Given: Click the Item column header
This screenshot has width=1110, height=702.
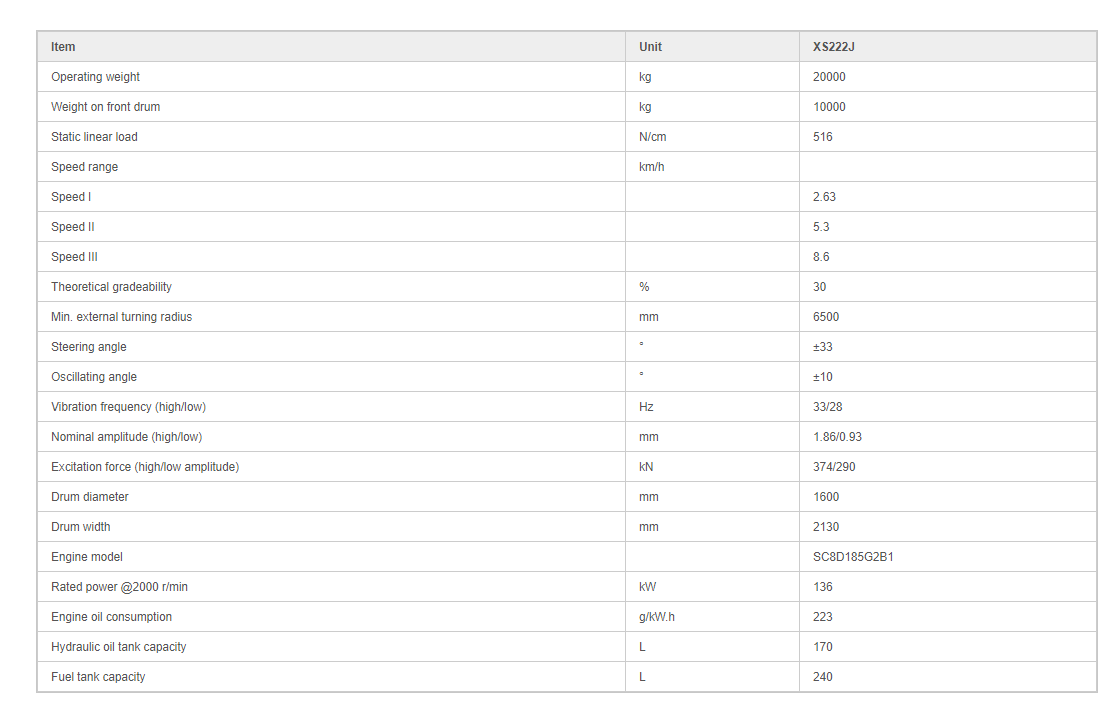Looking at the screenshot, I should 63,47.
